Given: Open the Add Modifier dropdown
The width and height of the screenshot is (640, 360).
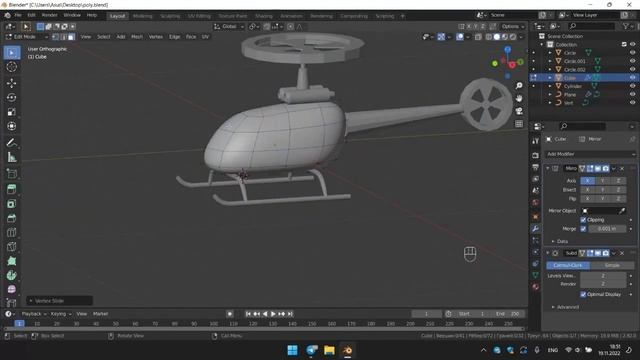Looking at the screenshot, I should 591,154.
